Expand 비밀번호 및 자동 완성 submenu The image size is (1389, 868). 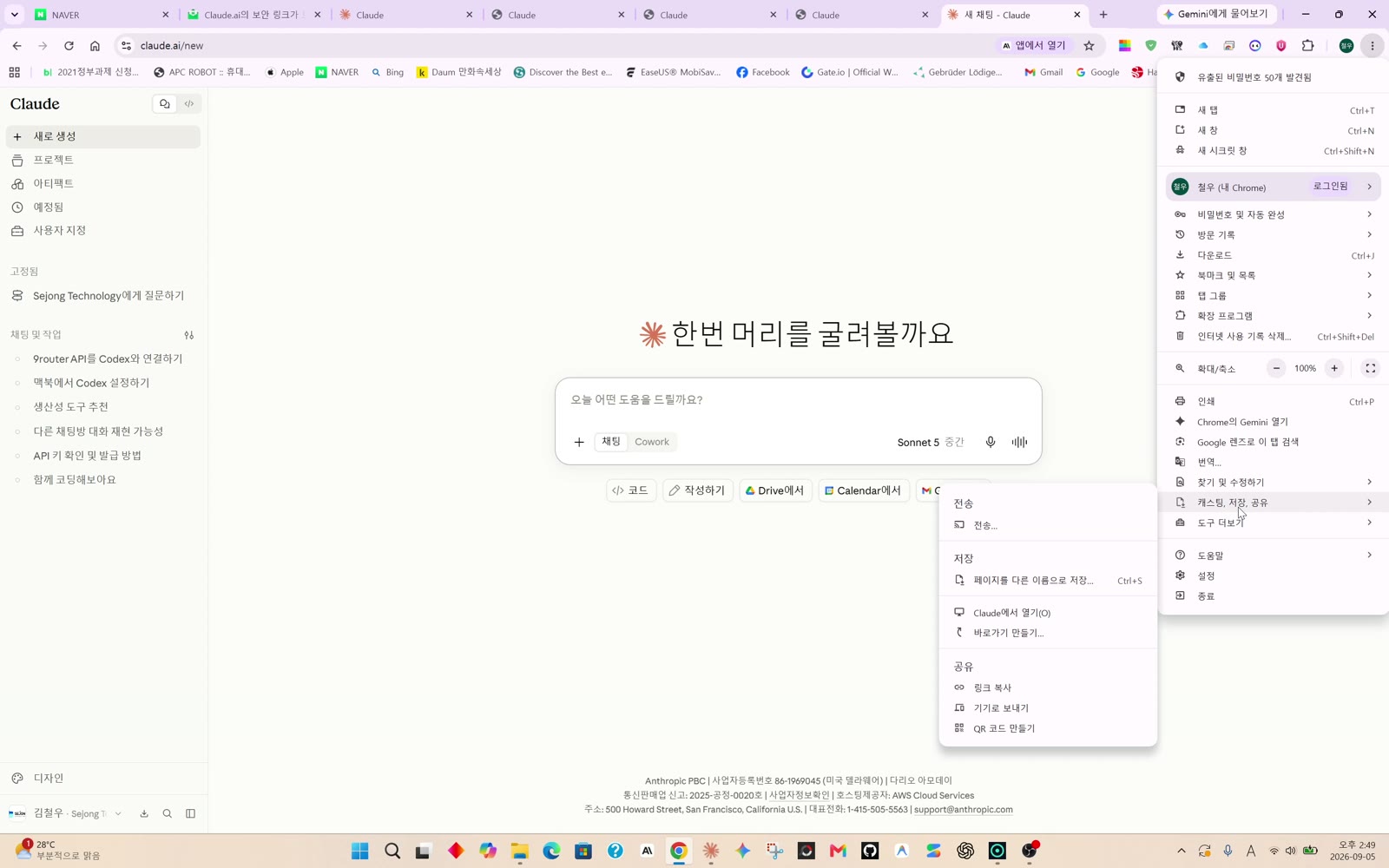[1274, 214]
